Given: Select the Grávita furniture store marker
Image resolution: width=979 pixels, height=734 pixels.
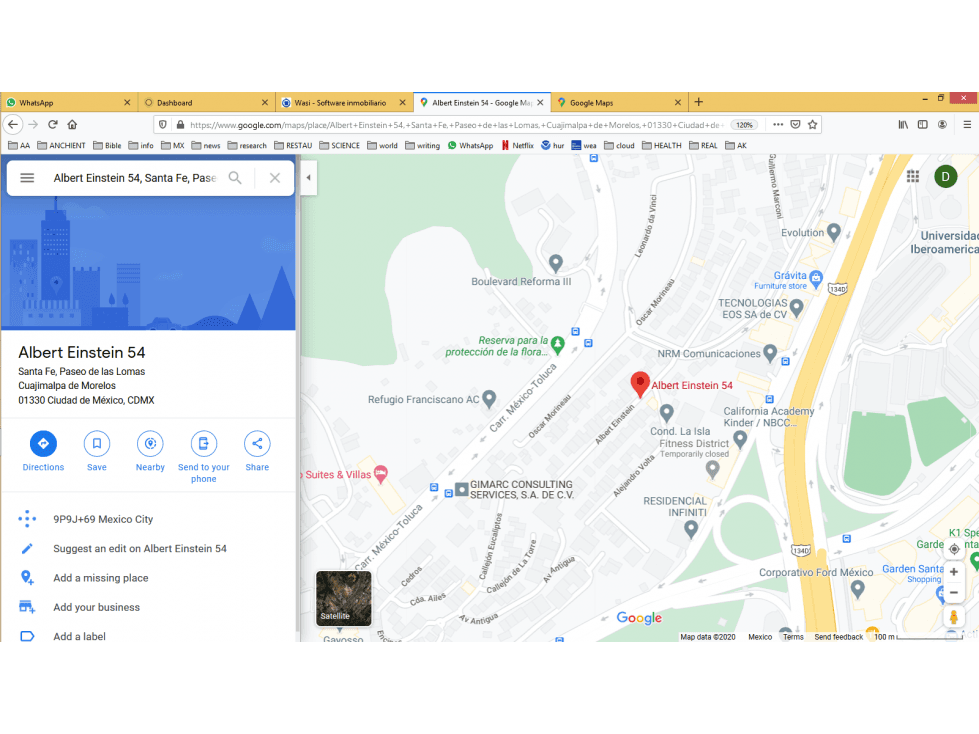Looking at the screenshot, I should click(815, 277).
